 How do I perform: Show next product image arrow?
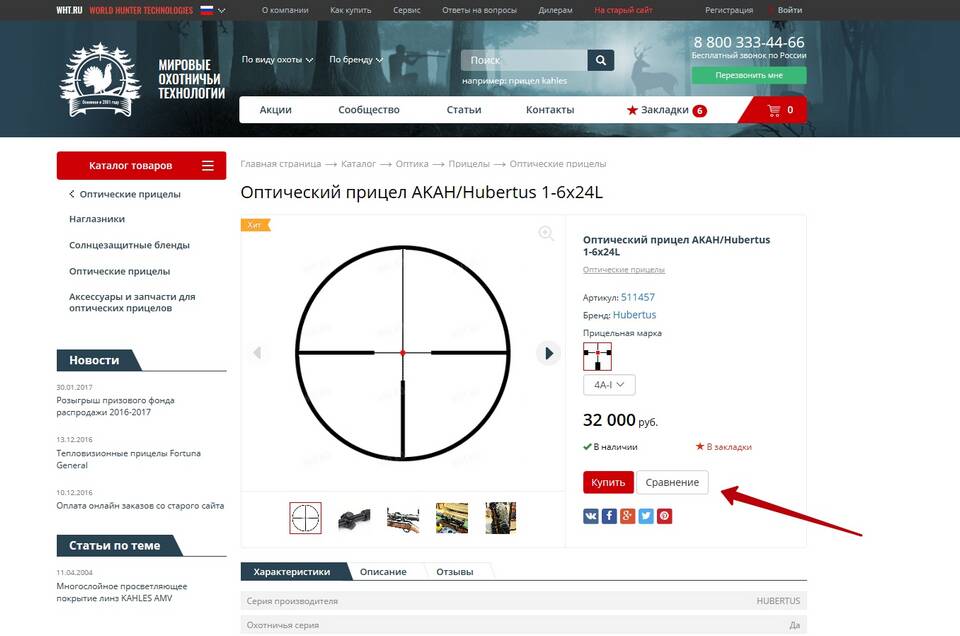pos(549,353)
